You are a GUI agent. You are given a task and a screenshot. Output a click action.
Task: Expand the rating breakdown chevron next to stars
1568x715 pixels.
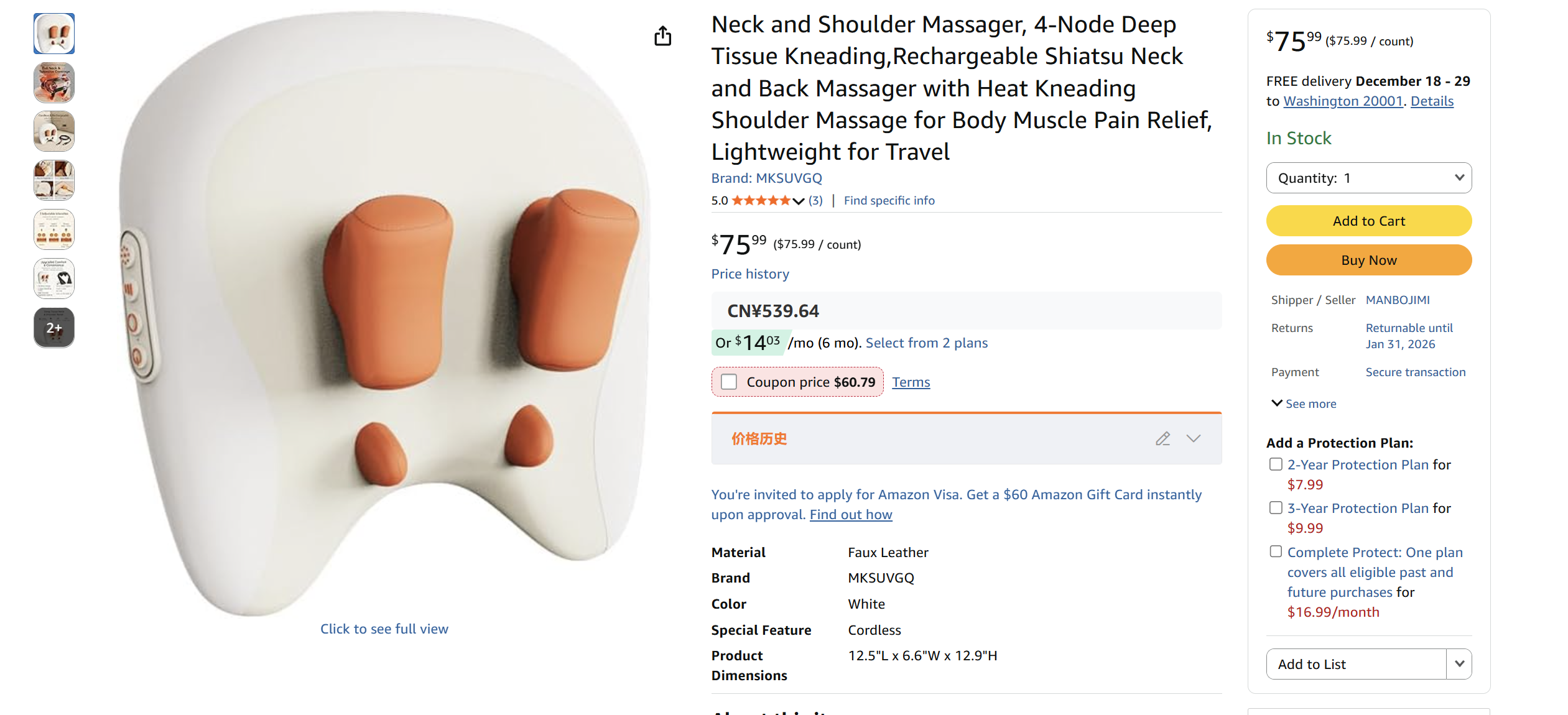point(798,201)
